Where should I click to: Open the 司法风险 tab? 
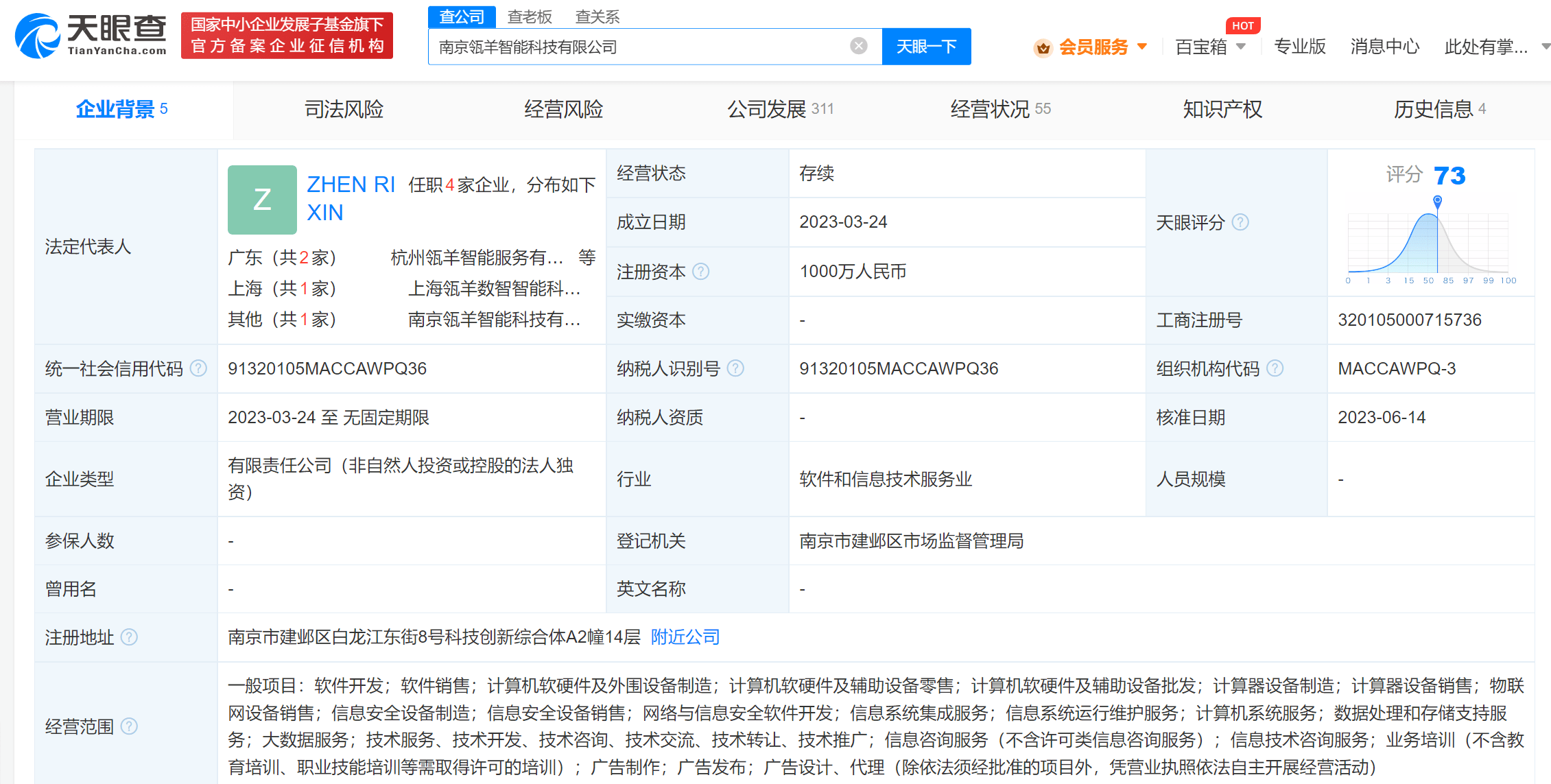point(344,109)
